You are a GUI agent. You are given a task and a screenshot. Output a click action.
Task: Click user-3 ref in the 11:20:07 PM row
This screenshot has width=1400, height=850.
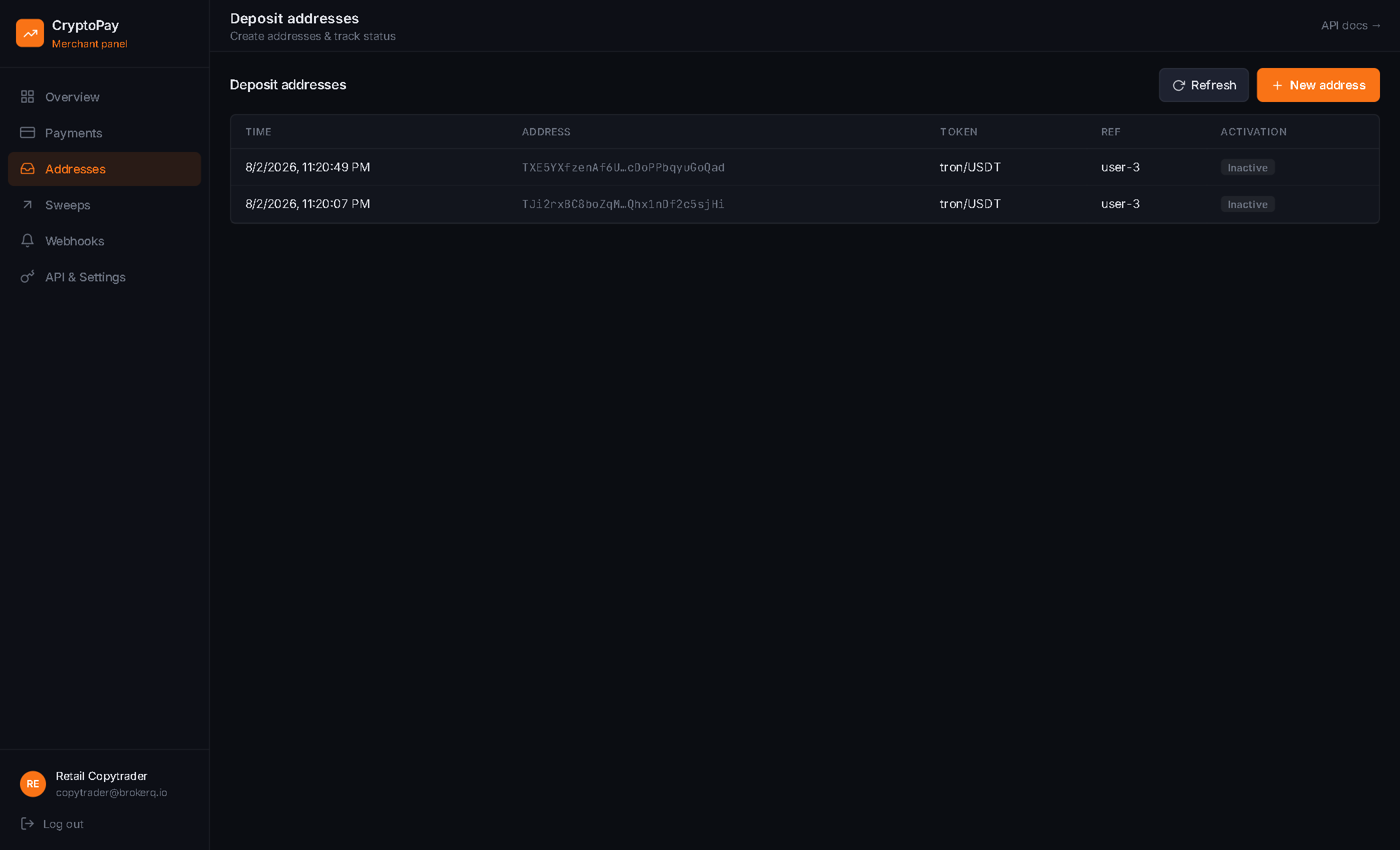(x=1120, y=204)
